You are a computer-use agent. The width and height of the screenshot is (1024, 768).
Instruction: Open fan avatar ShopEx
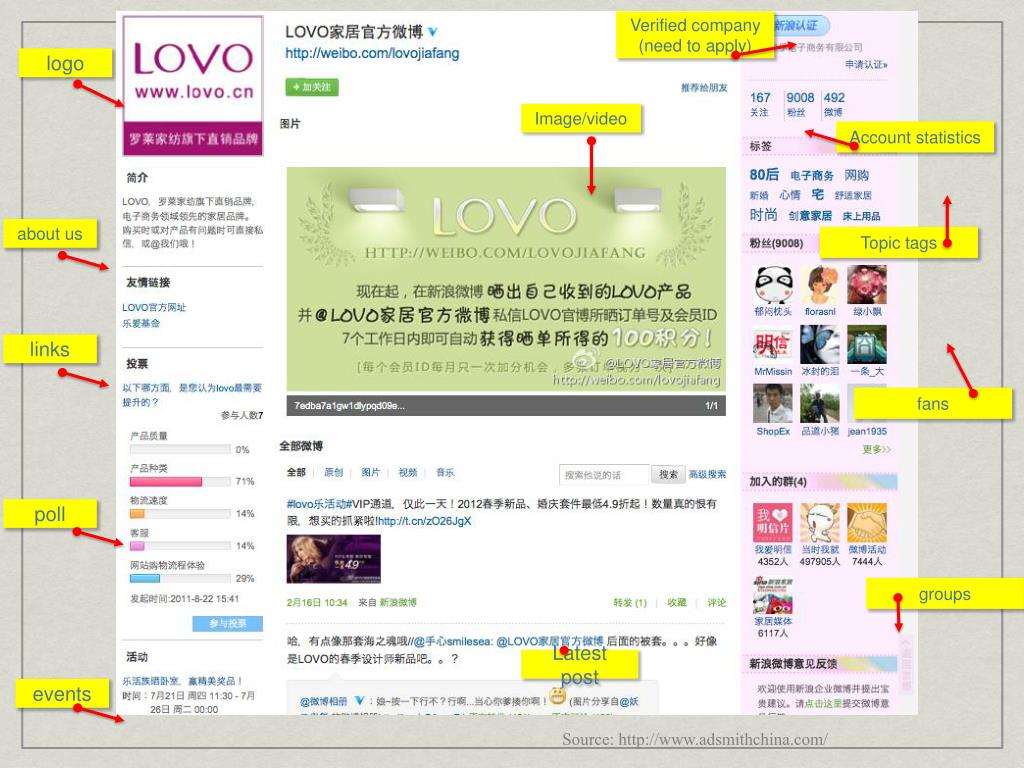(x=773, y=404)
